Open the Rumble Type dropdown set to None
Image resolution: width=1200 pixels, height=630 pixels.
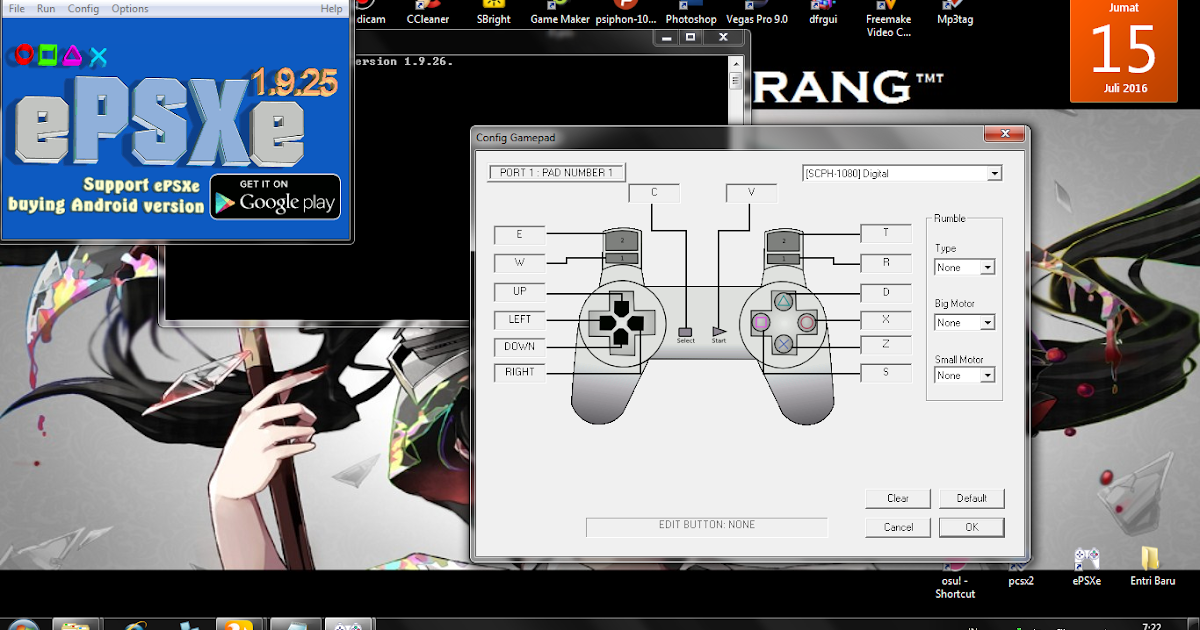point(964,267)
